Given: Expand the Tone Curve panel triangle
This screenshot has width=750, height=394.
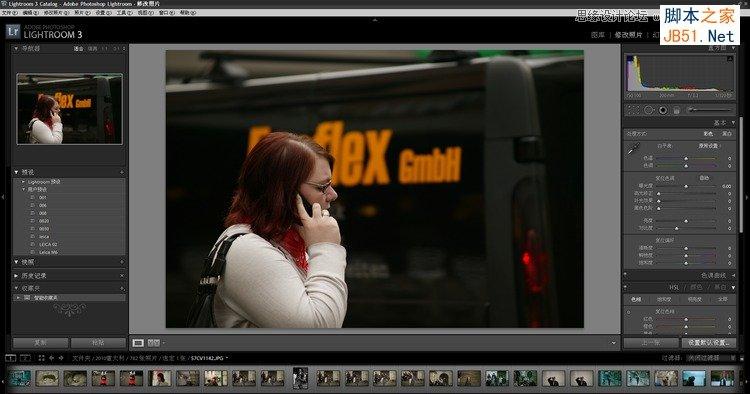Looking at the screenshot, I should point(733,275).
